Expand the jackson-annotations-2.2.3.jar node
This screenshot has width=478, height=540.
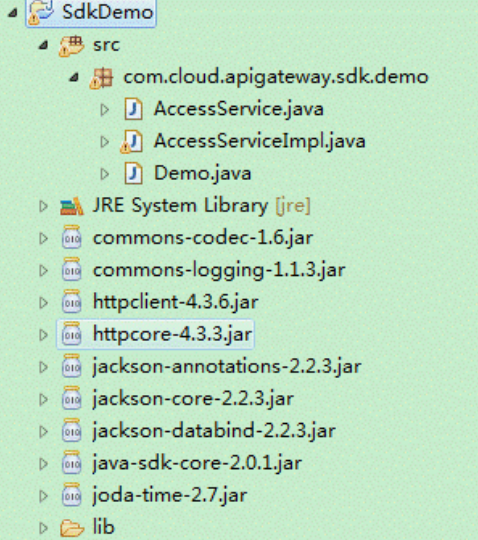43,367
